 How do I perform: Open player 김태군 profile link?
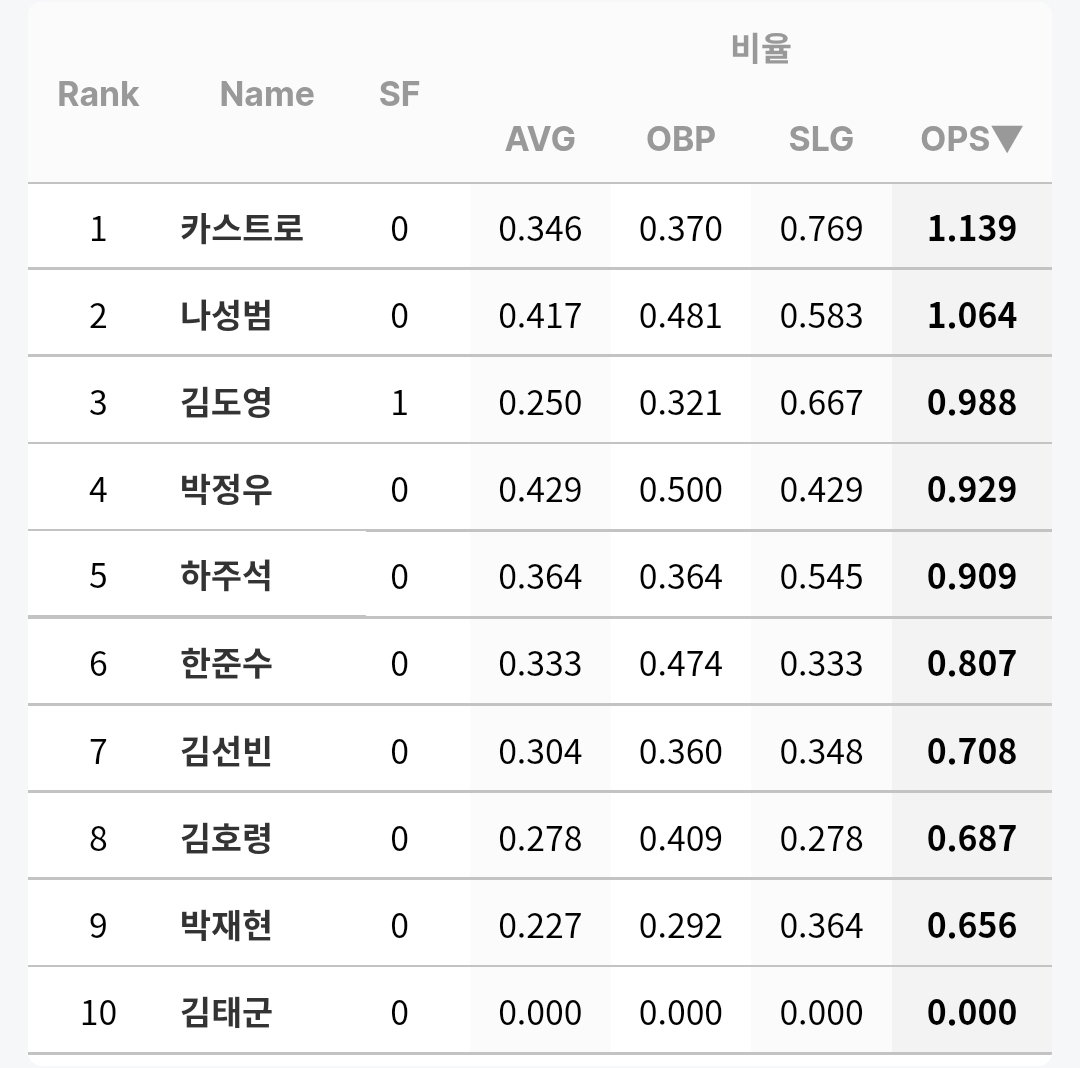(226, 1012)
